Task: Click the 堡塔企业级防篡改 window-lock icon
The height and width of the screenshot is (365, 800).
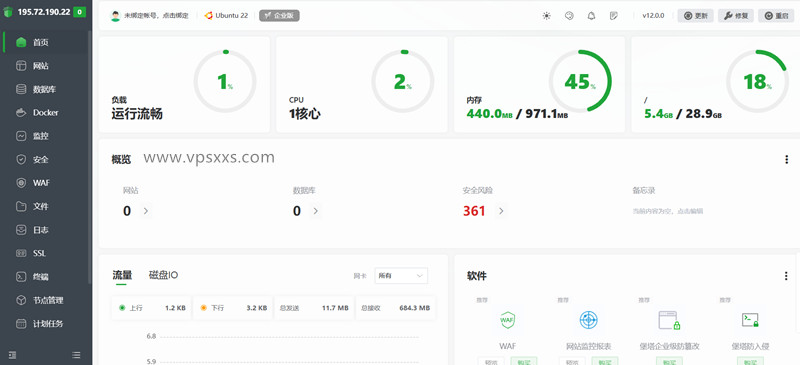Action: (669, 320)
